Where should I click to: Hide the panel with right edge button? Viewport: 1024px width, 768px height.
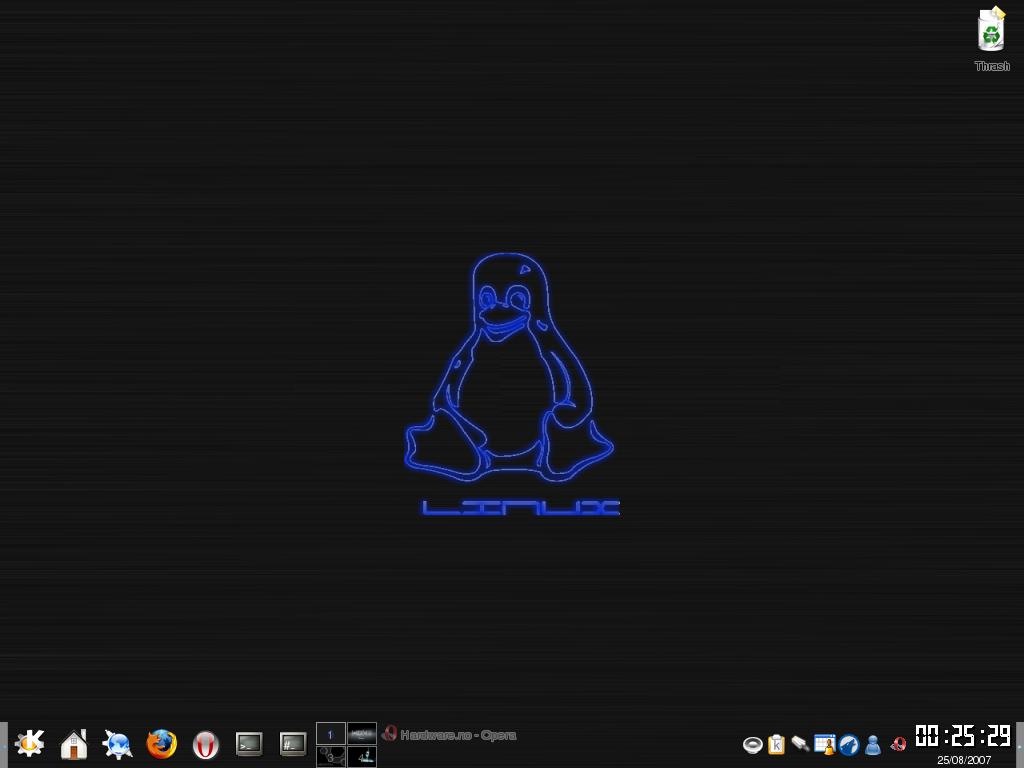click(1020, 744)
